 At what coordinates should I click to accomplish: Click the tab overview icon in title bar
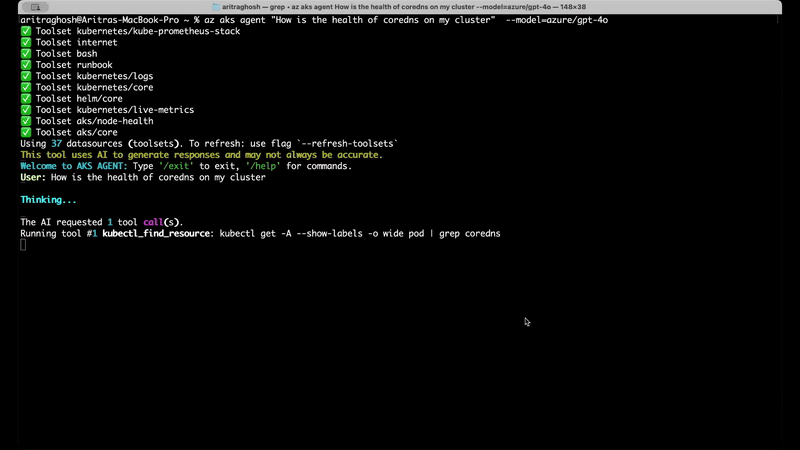click(35, 7)
